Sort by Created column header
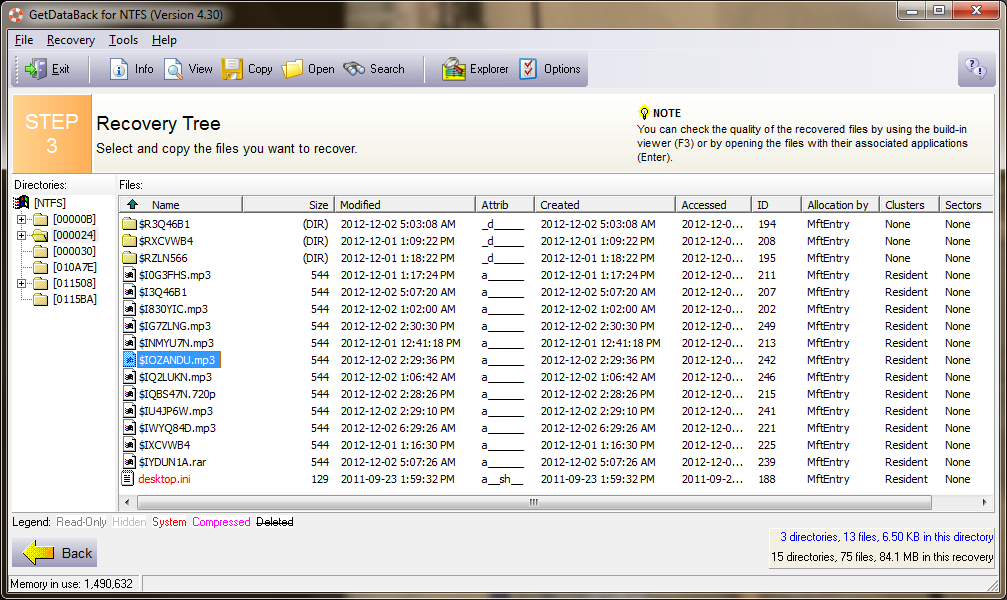The height and width of the screenshot is (600, 1007). click(604, 204)
